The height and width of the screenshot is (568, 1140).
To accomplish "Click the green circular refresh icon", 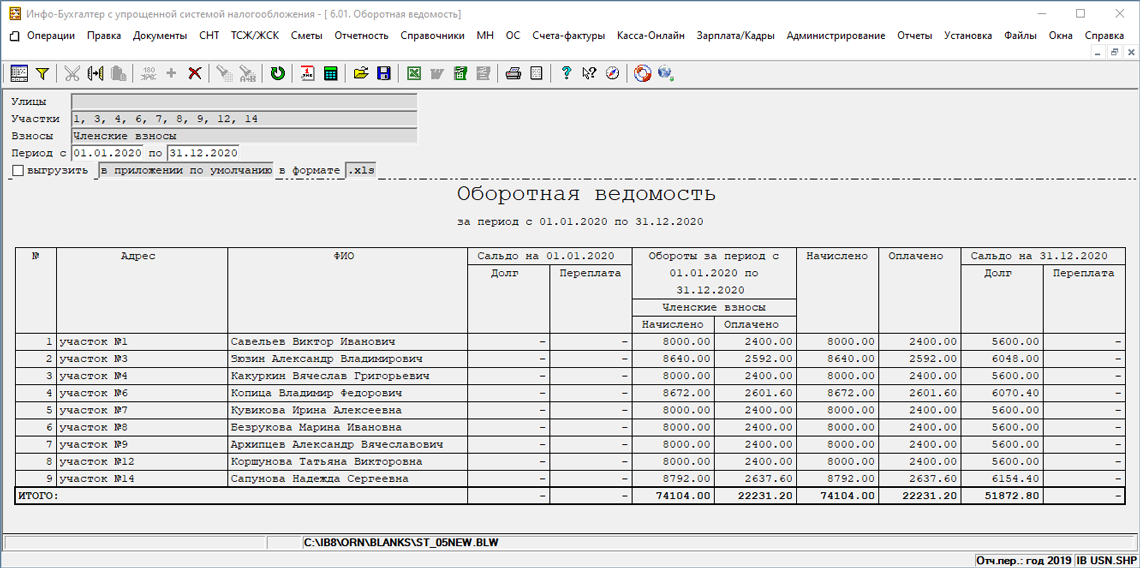I will pyautogui.click(x=278, y=73).
